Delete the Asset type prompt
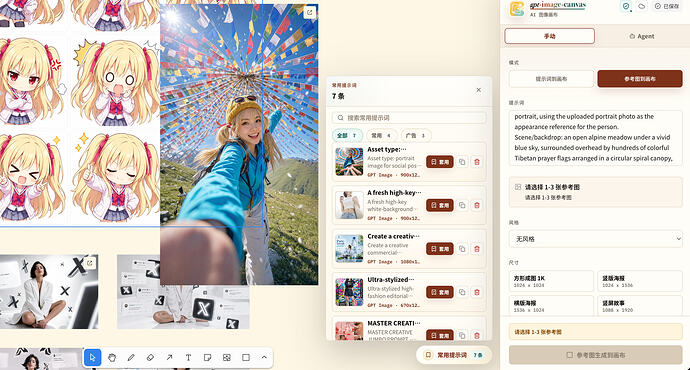 (477, 162)
